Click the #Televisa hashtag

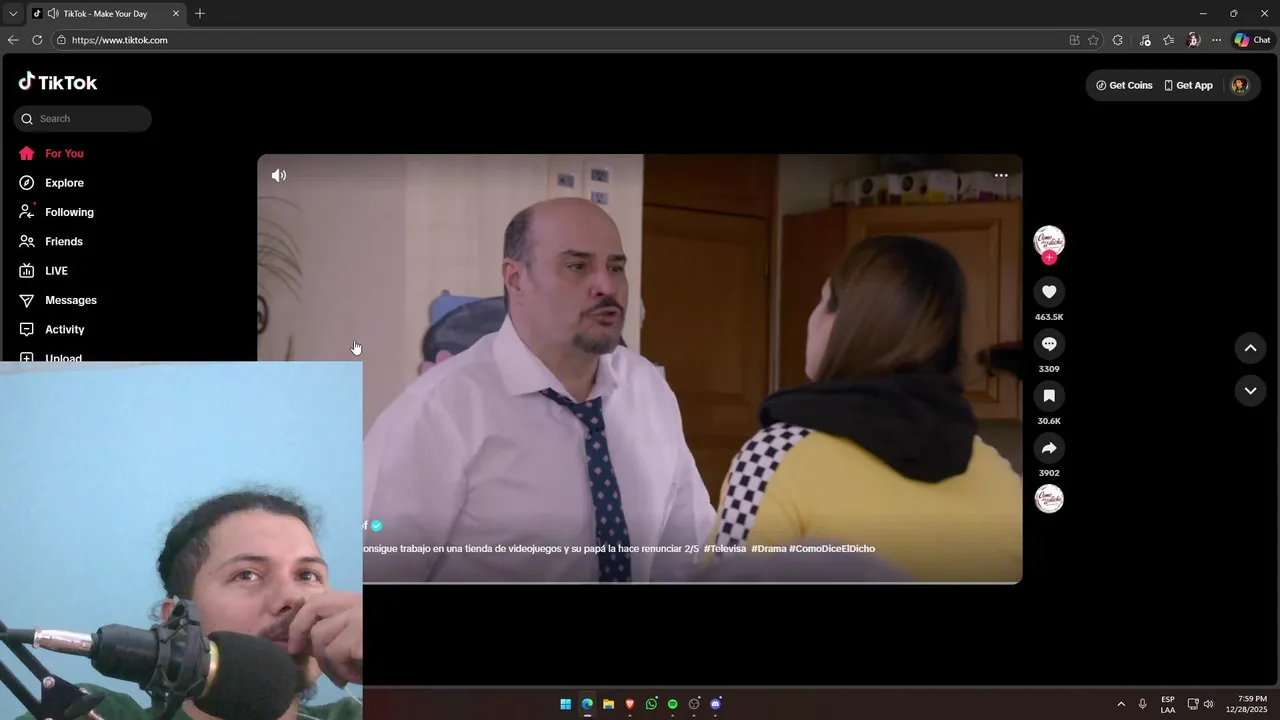(x=725, y=549)
